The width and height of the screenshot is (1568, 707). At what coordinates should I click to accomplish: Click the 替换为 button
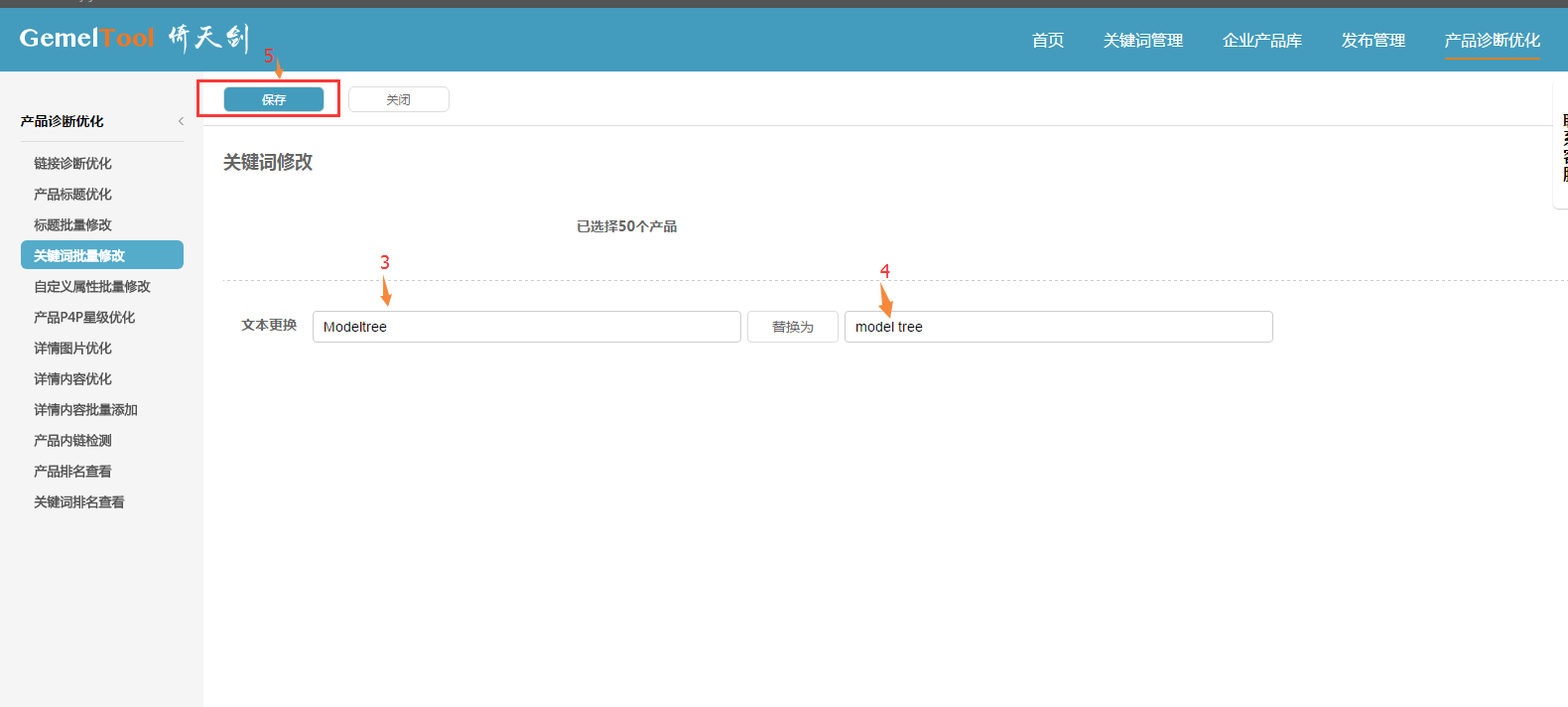coord(793,327)
